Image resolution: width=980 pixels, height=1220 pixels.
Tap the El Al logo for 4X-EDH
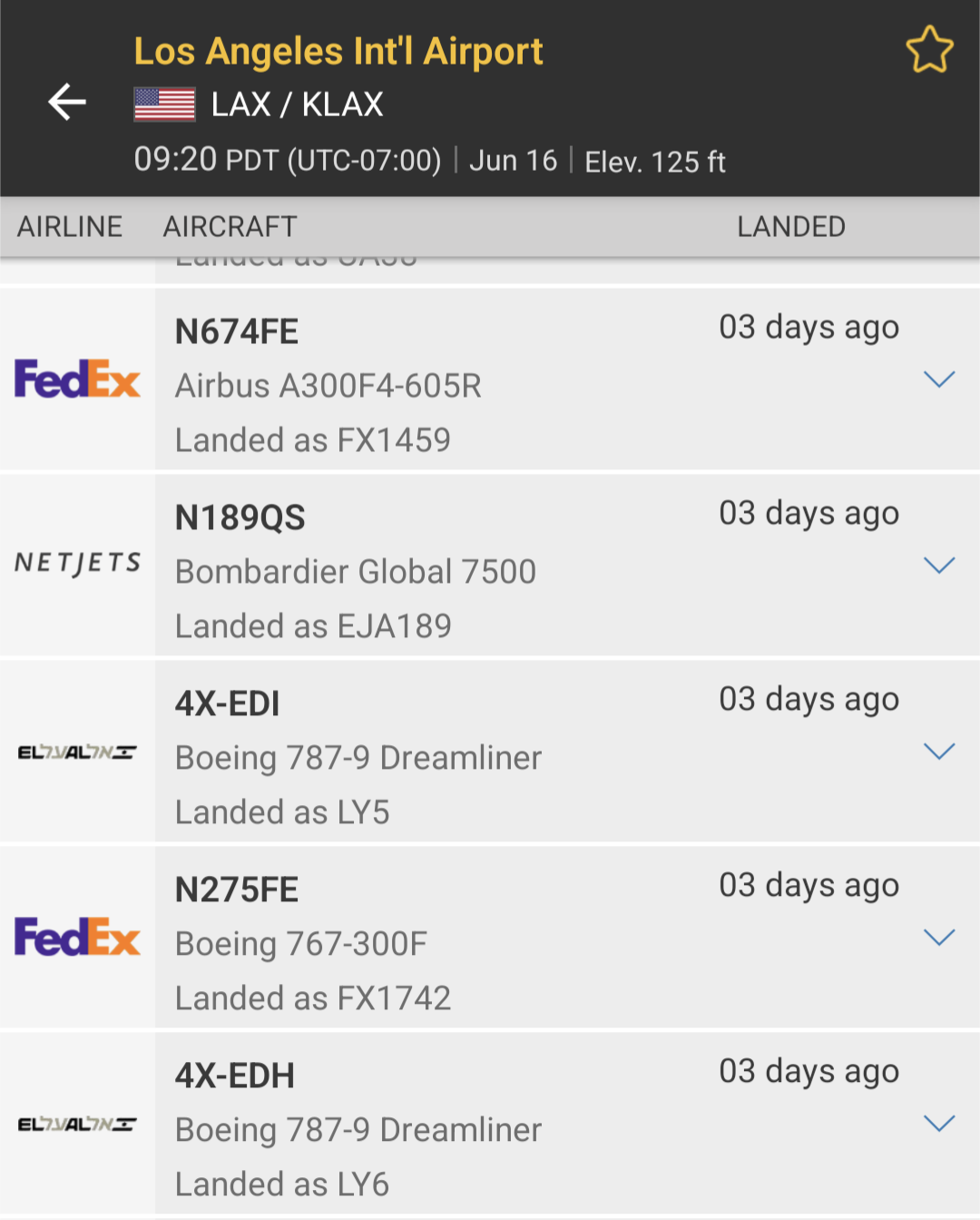tap(77, 1124)
